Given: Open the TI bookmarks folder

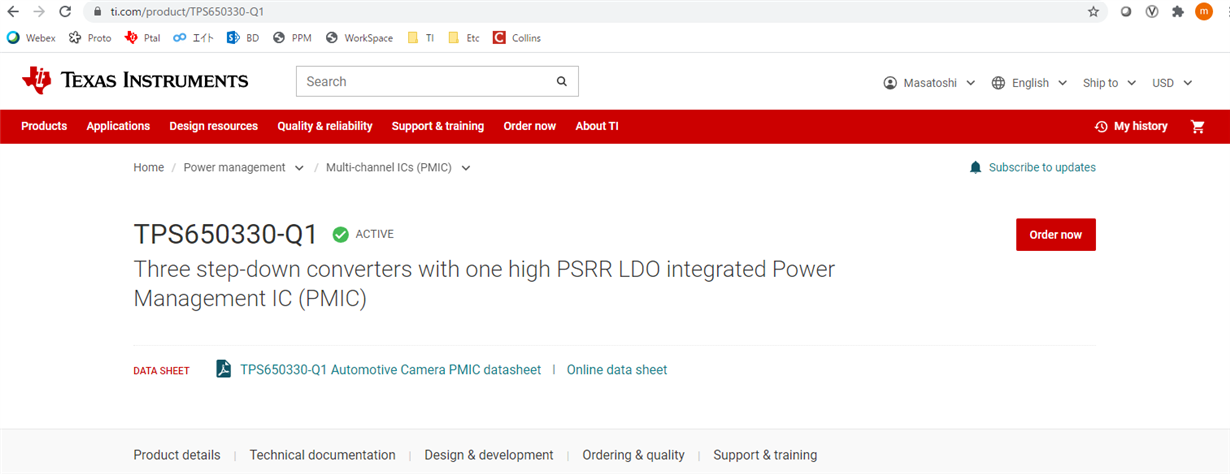Looking at the screenshot, I should click(x=420, y=38).
